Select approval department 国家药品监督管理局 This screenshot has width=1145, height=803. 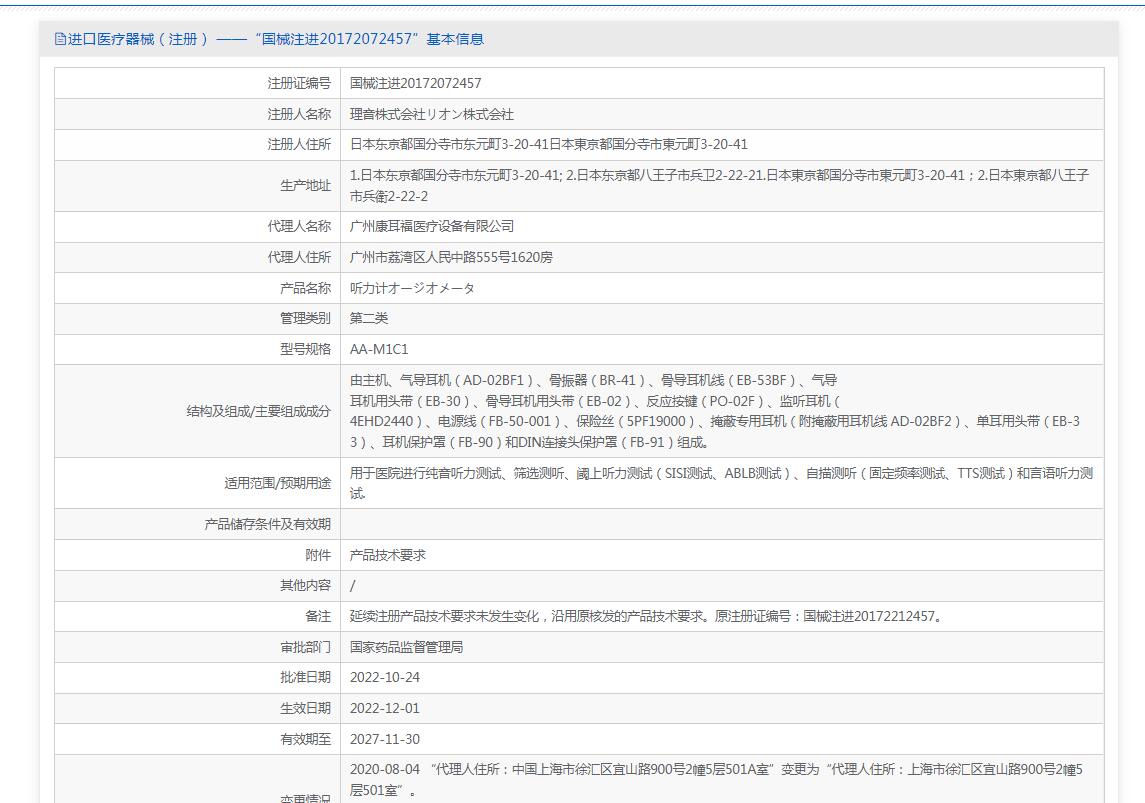click(x=406, y=647)
